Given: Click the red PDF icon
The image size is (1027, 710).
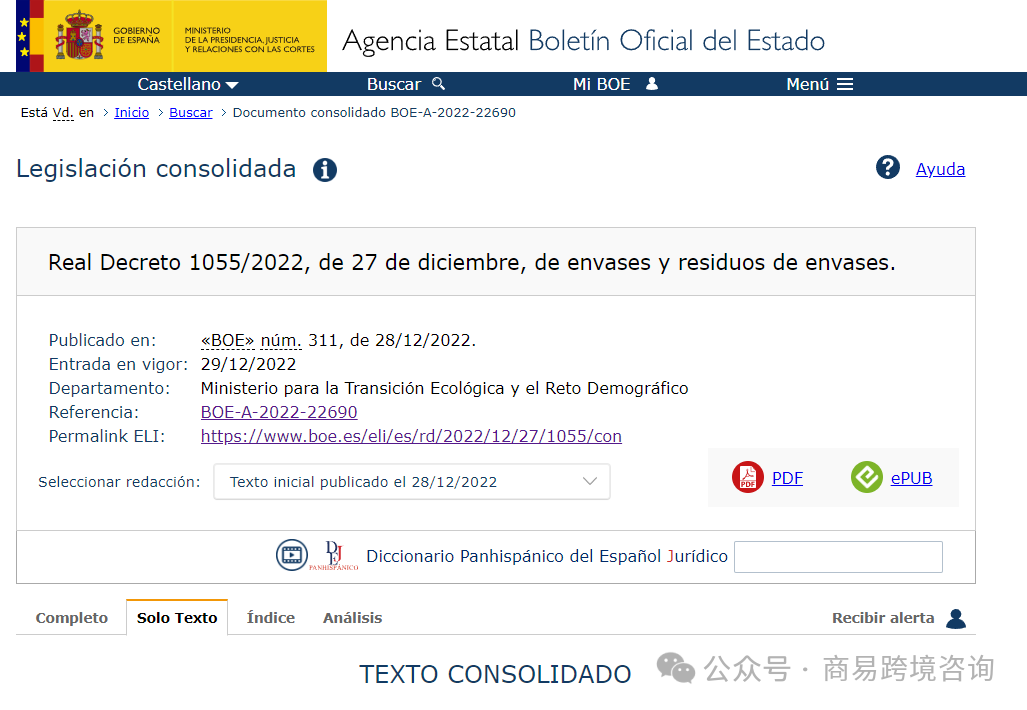Looking at the screenshot, I should coord(747,477).
